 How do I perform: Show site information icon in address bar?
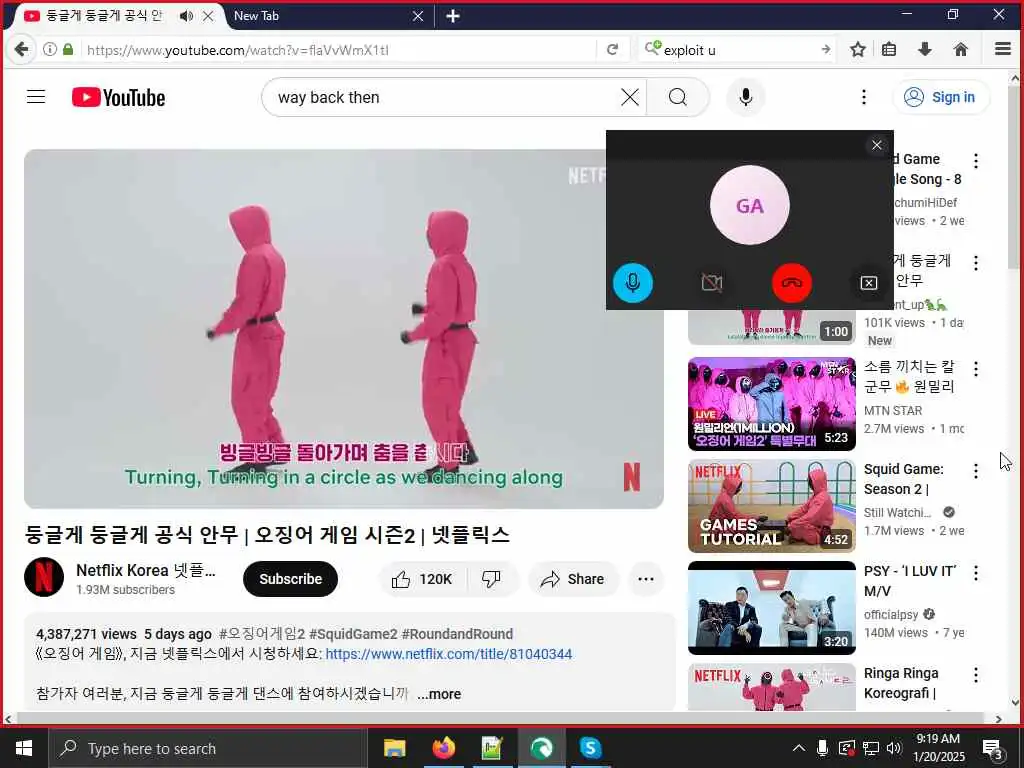pos(50,50)
